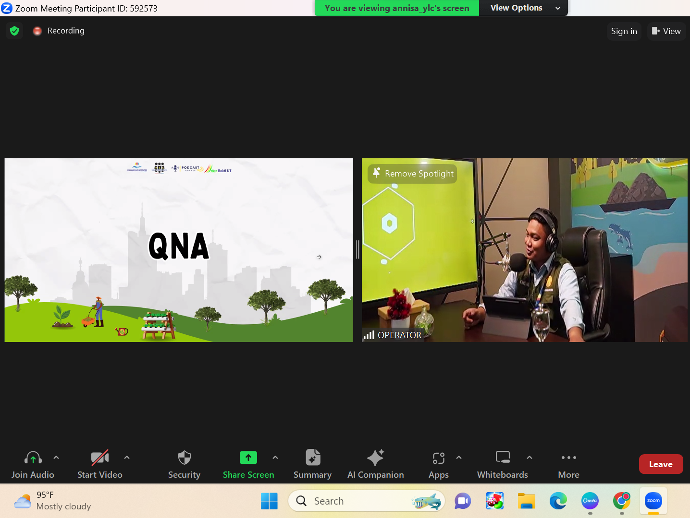
Task: Click the divider handle between shared screen and video
Action: point(357,249)
